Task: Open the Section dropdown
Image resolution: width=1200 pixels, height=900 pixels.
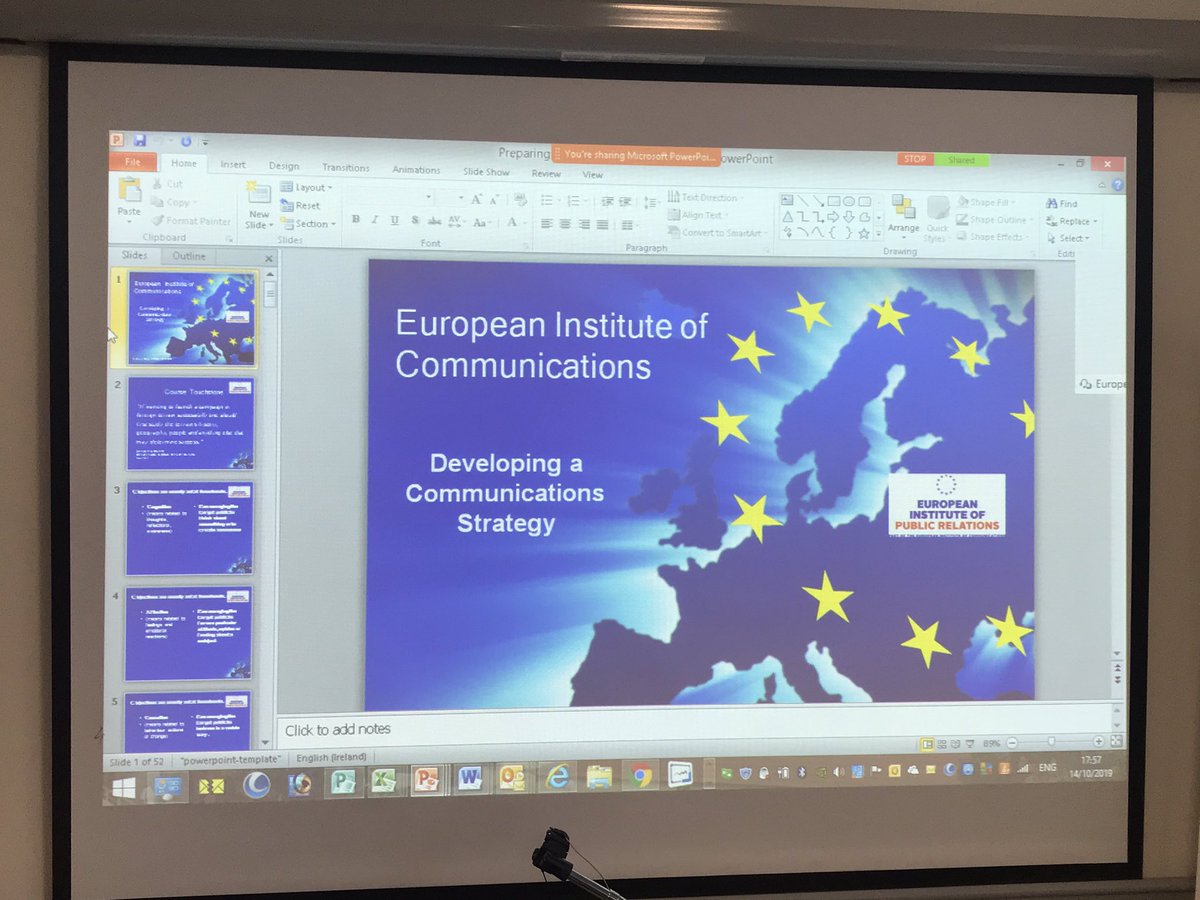Action: pyautogui.click(x=307, y=224)
